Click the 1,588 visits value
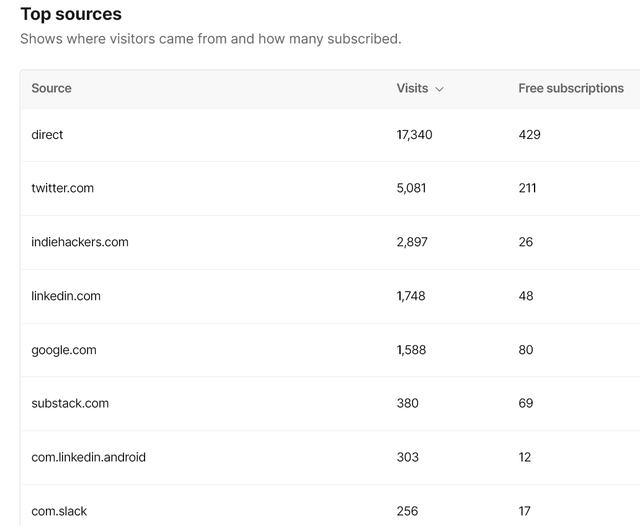The height and width of the screenshot is (526, 640). [411, 350]
